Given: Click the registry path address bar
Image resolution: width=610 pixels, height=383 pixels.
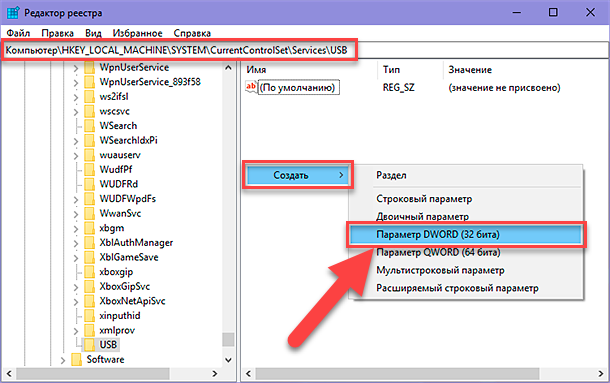Looking at the screenshot, I should [x=305, y=50].
